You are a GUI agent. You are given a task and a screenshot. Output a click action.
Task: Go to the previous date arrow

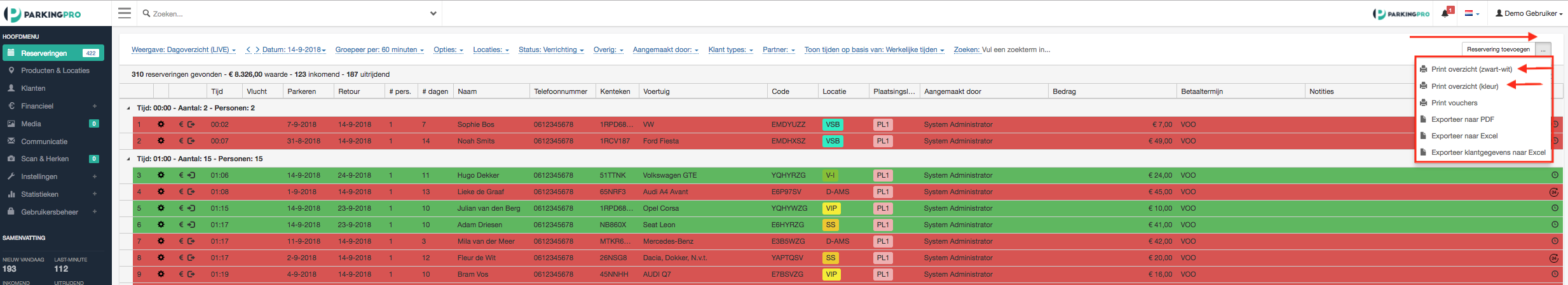click(249, 50)
